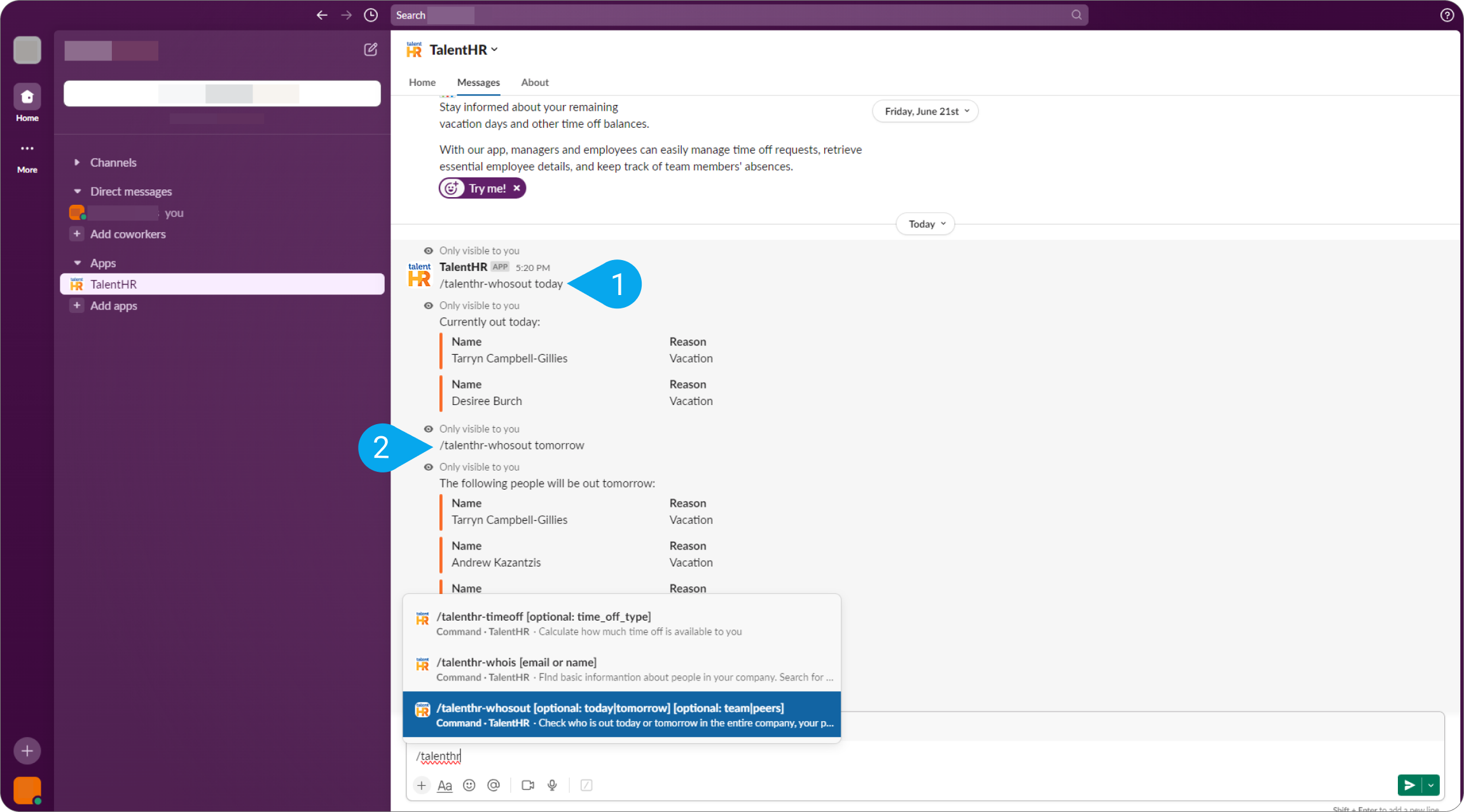Select the /talenthr-timeoff command suggestion
Screen dimensions: 1464x812
pos(622,623)
